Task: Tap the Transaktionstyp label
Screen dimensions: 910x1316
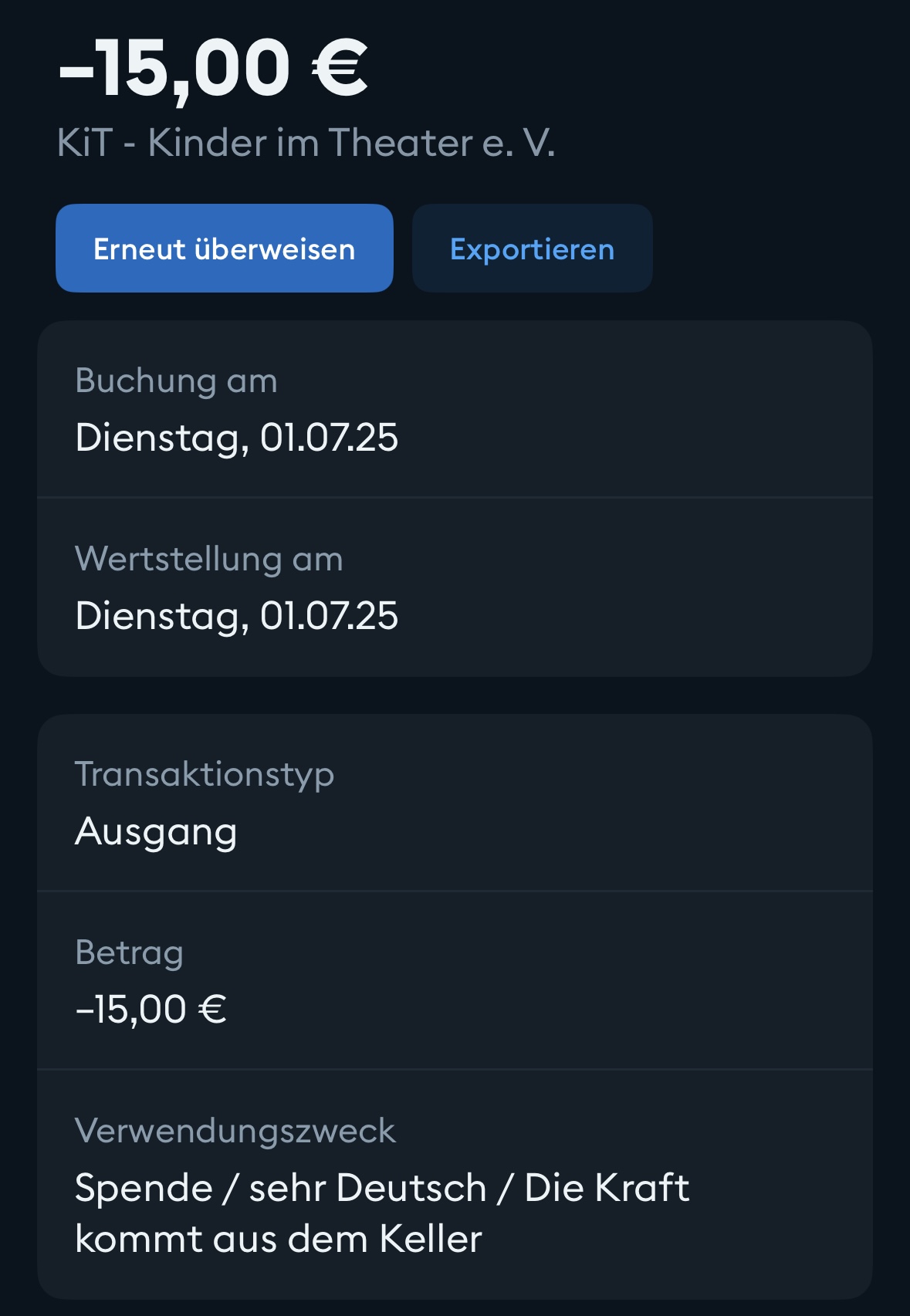Action: 205,774
